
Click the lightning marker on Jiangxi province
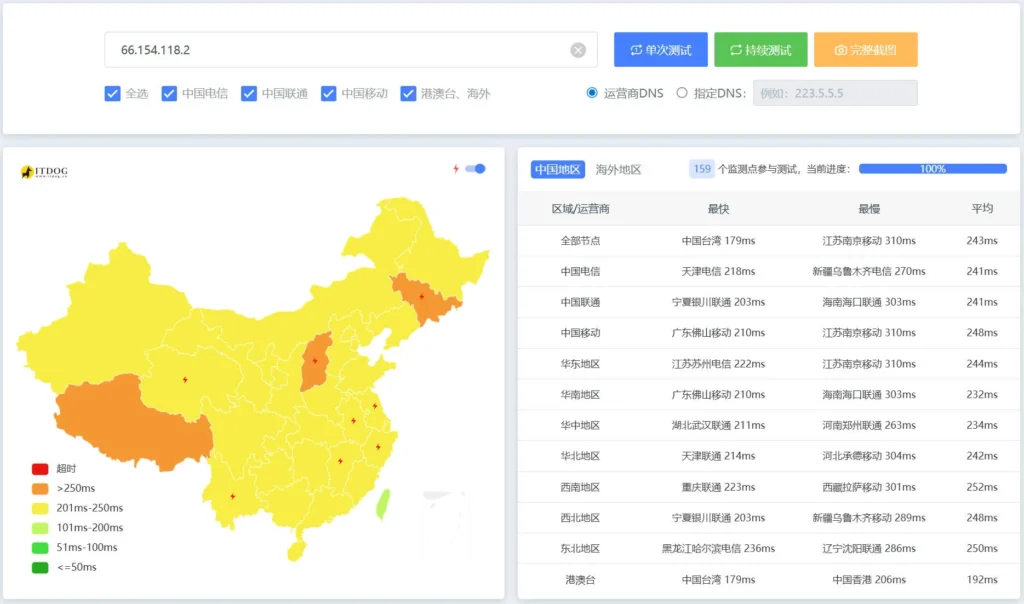pos(340,461)
